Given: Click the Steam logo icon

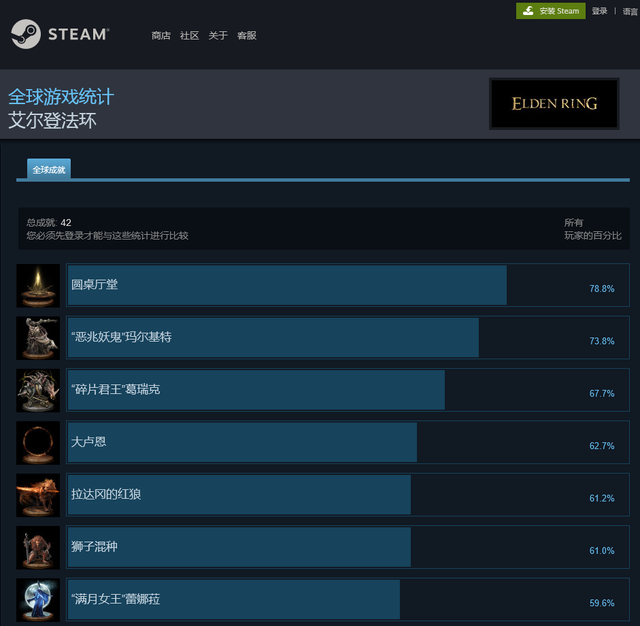Looking at the screenshot, I should (26, 34).
